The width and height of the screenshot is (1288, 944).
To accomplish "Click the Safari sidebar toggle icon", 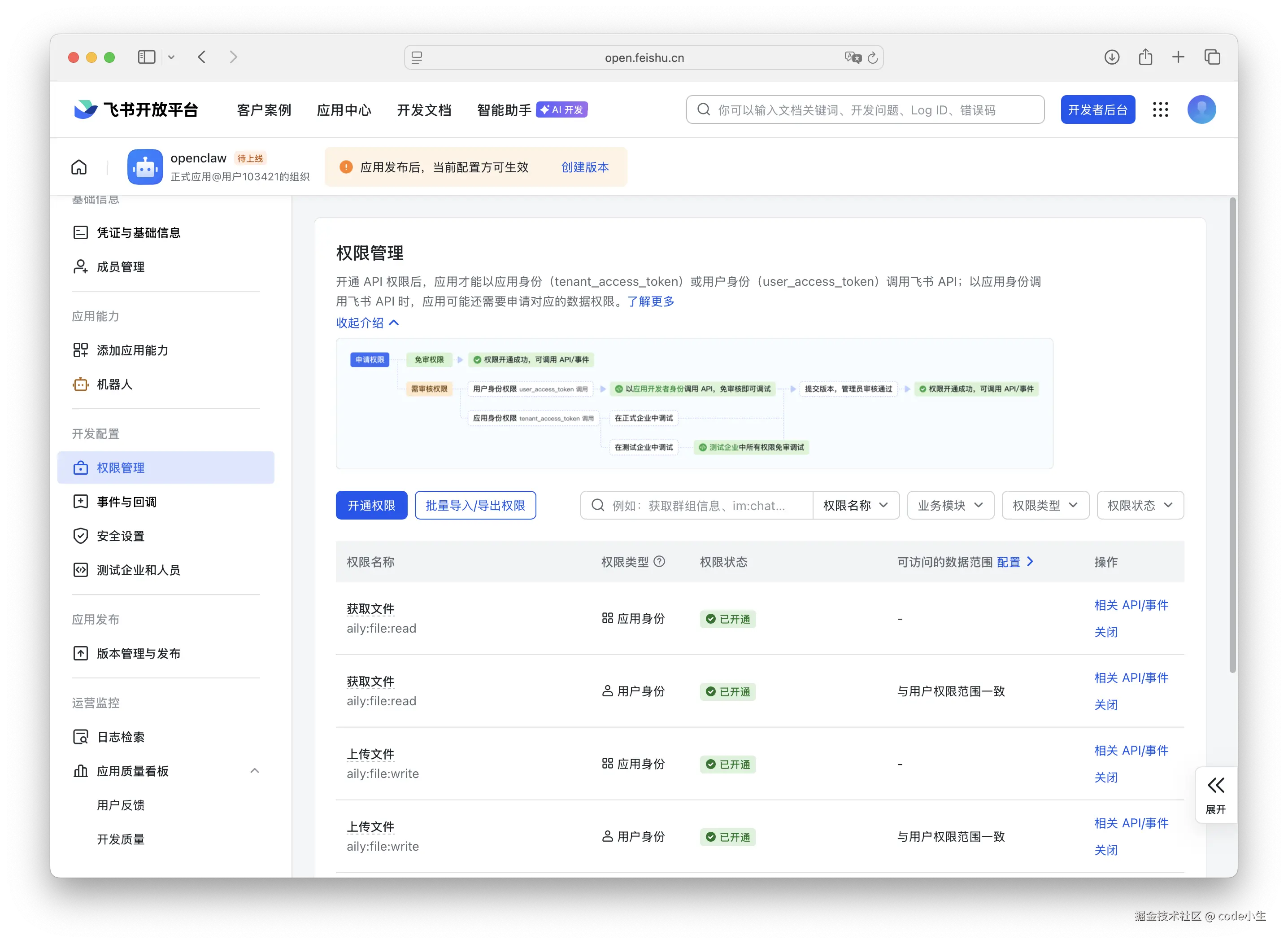I will (147, 57).
